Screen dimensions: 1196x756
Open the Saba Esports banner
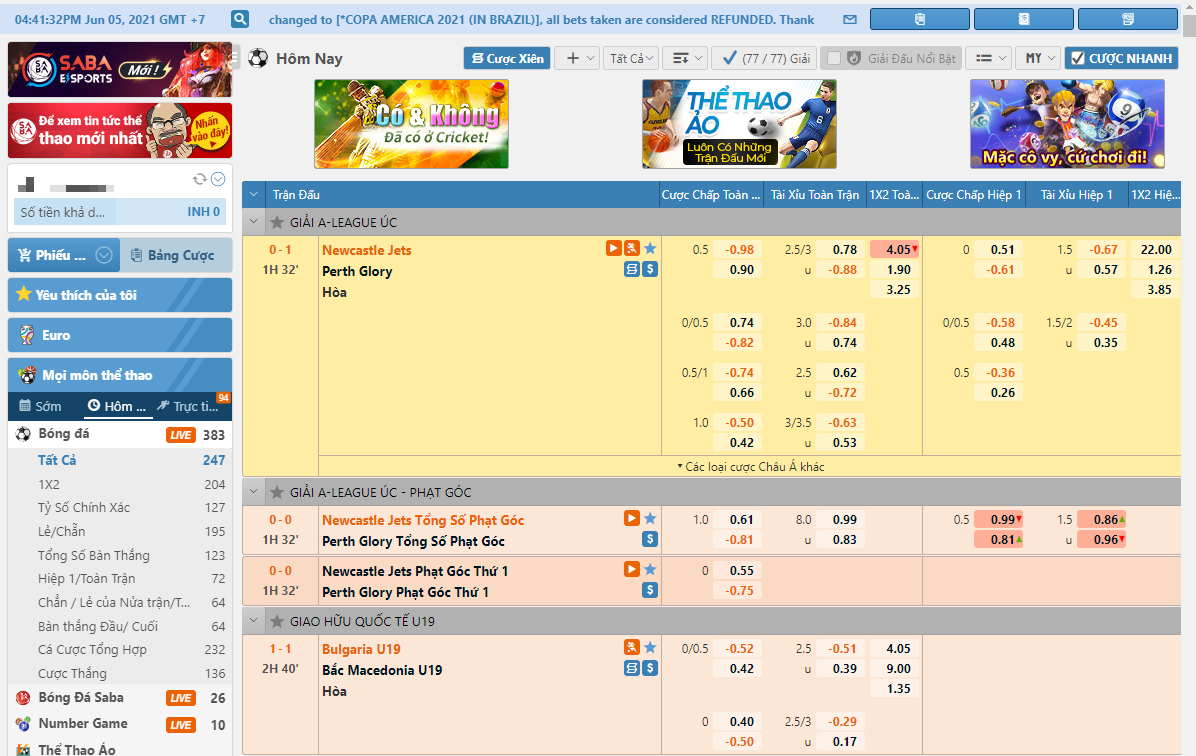120,69
